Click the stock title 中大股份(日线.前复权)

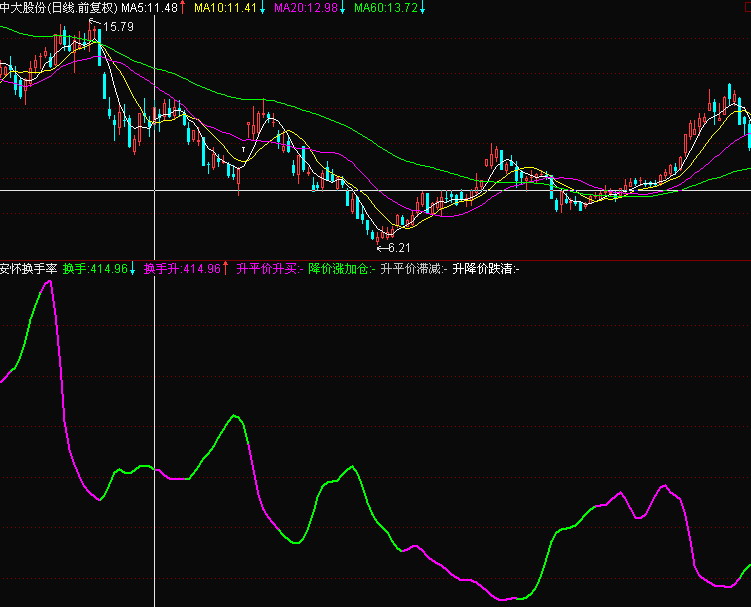[x=59, y=8]
